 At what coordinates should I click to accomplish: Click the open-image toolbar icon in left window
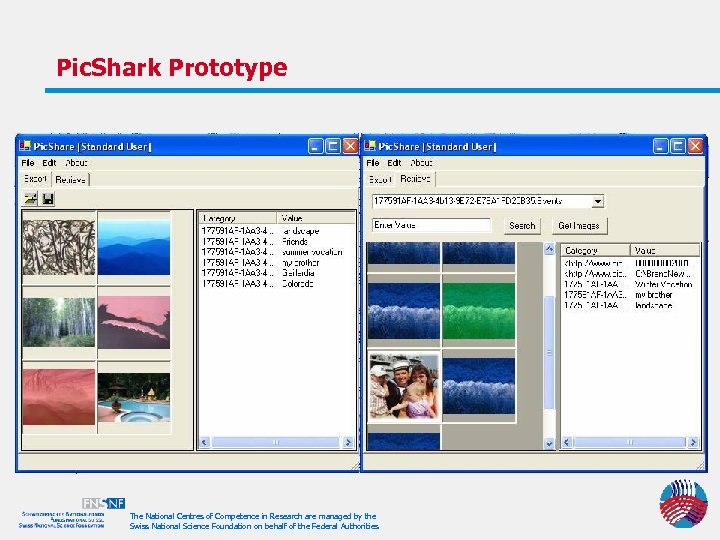coord(30,199)
